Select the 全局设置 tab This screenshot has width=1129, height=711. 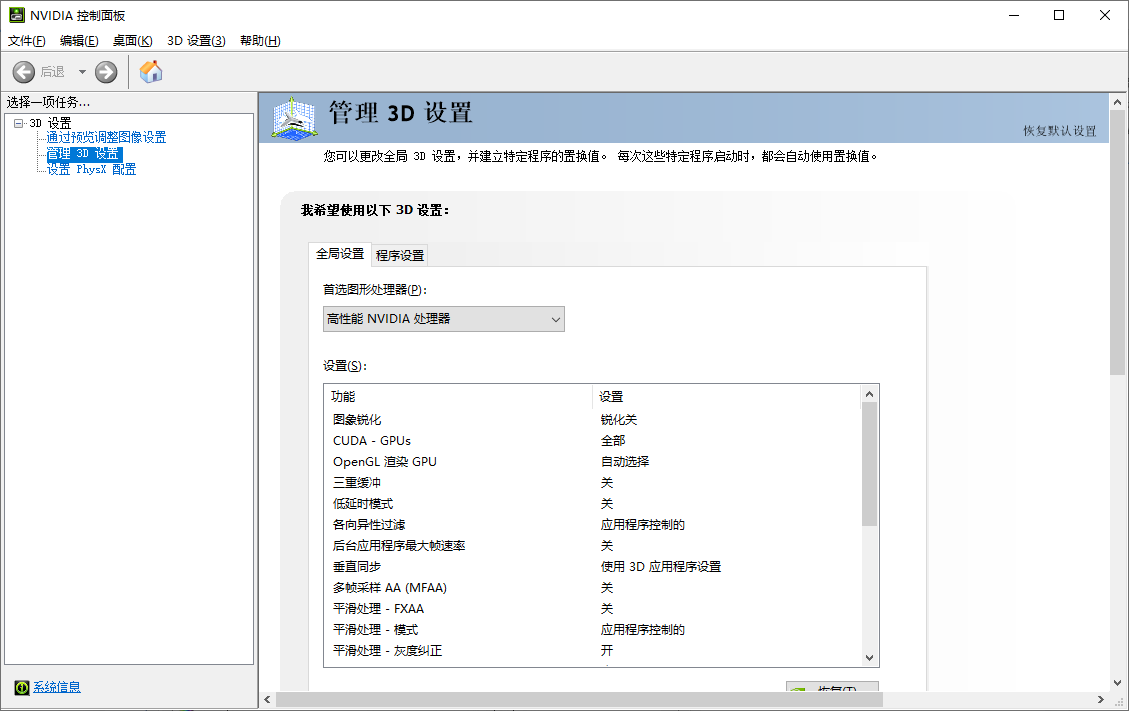tap(340, 254)
